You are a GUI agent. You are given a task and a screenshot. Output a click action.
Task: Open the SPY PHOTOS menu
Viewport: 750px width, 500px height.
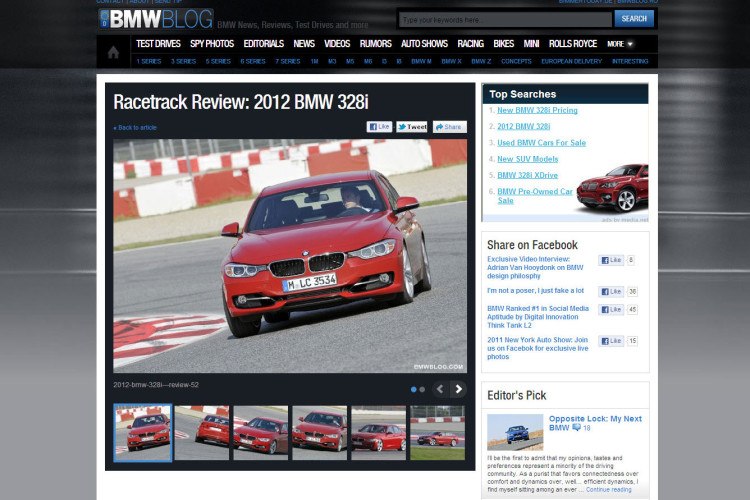pos(212,44)
